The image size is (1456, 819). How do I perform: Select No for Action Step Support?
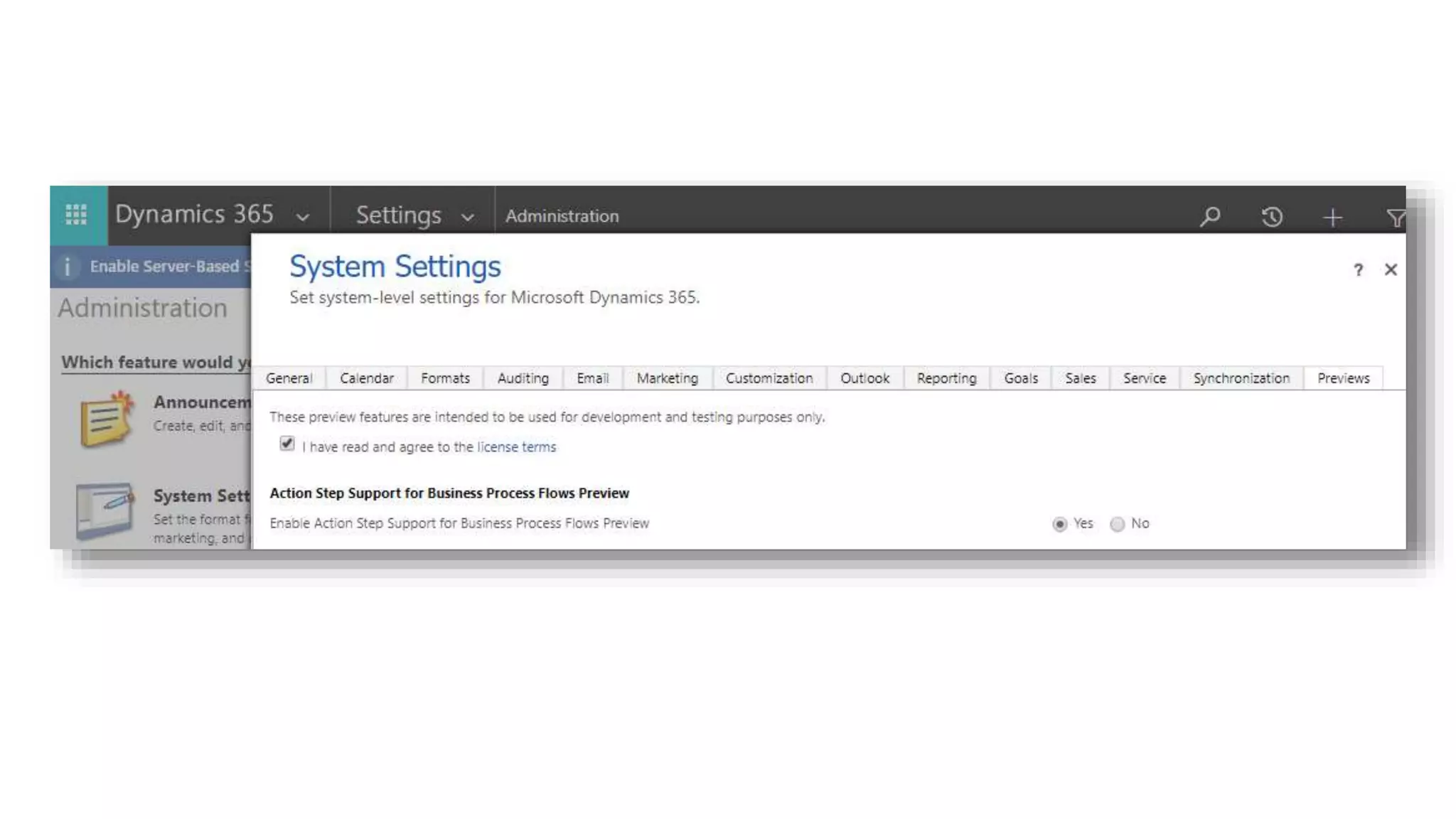[x=1117, y=524]
